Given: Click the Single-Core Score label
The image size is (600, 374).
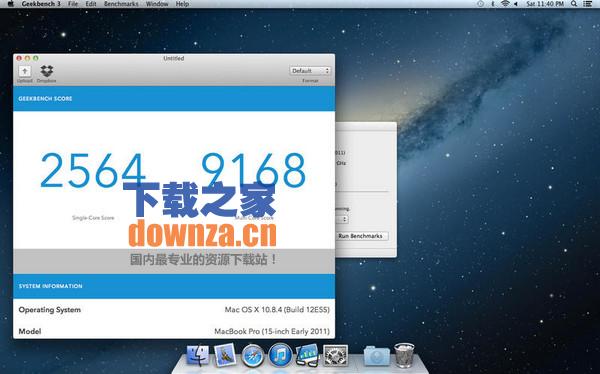Looking at the screenshot, I should coord(93,218).
